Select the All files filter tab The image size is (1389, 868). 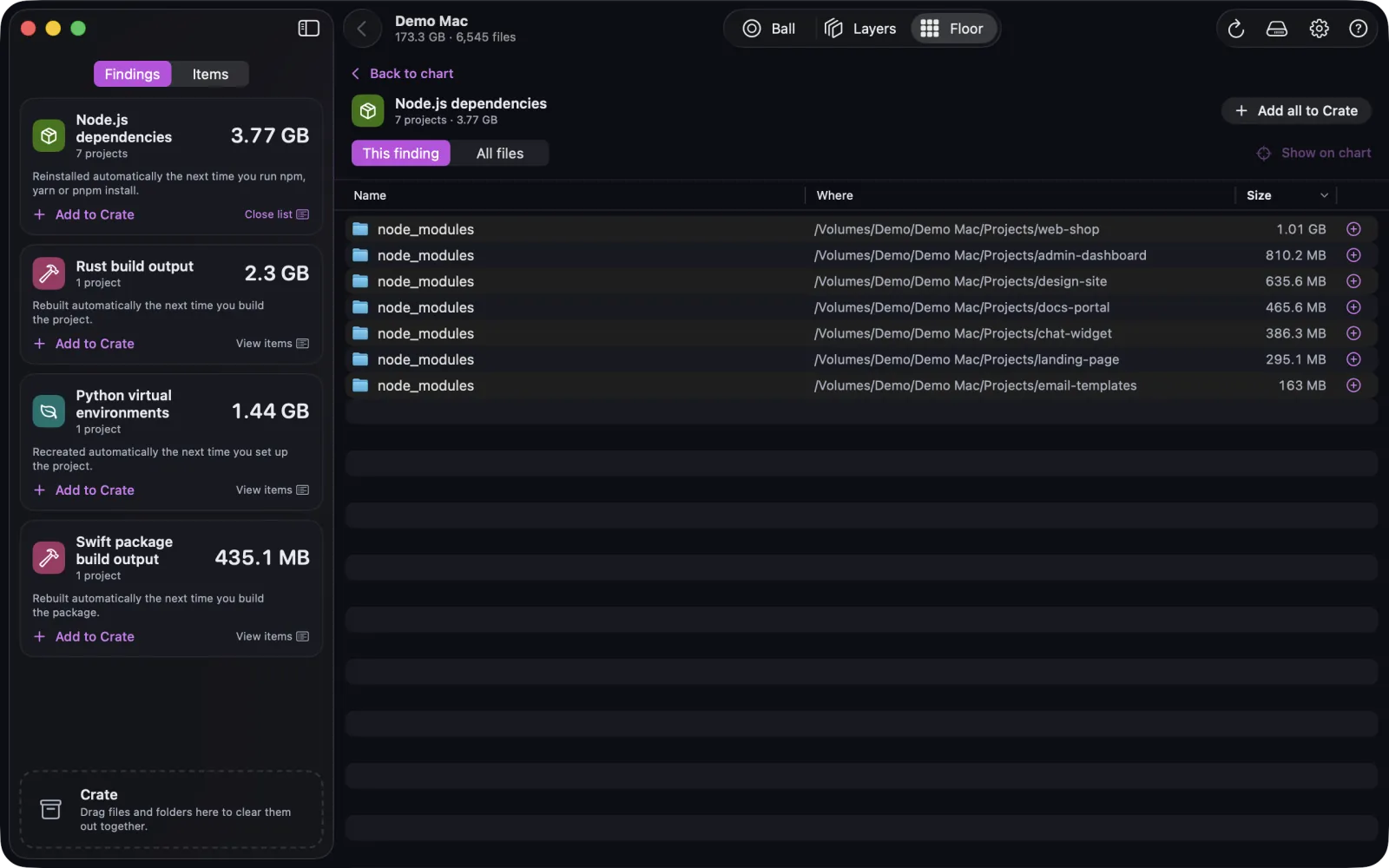pyautogui.click(x=500, y=154)
